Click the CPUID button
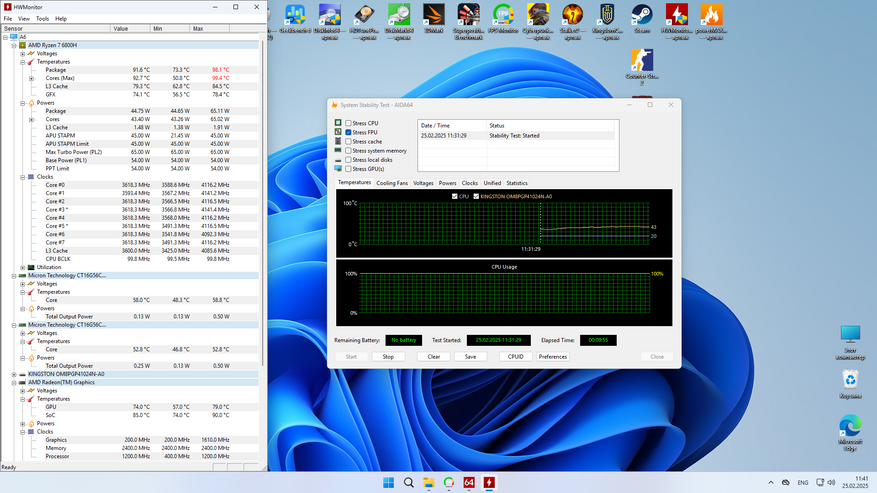The image size is (877, 493). 515,356
